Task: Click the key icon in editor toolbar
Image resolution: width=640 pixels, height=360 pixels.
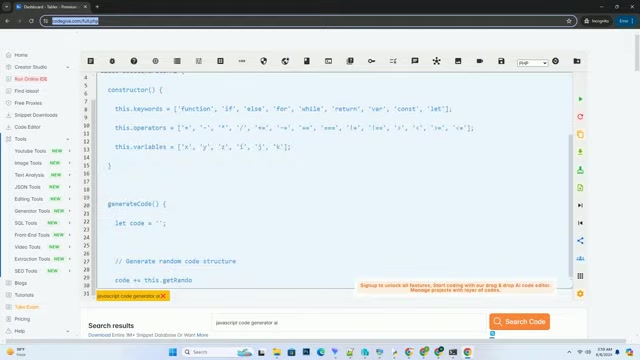Action: click(371, 61)
